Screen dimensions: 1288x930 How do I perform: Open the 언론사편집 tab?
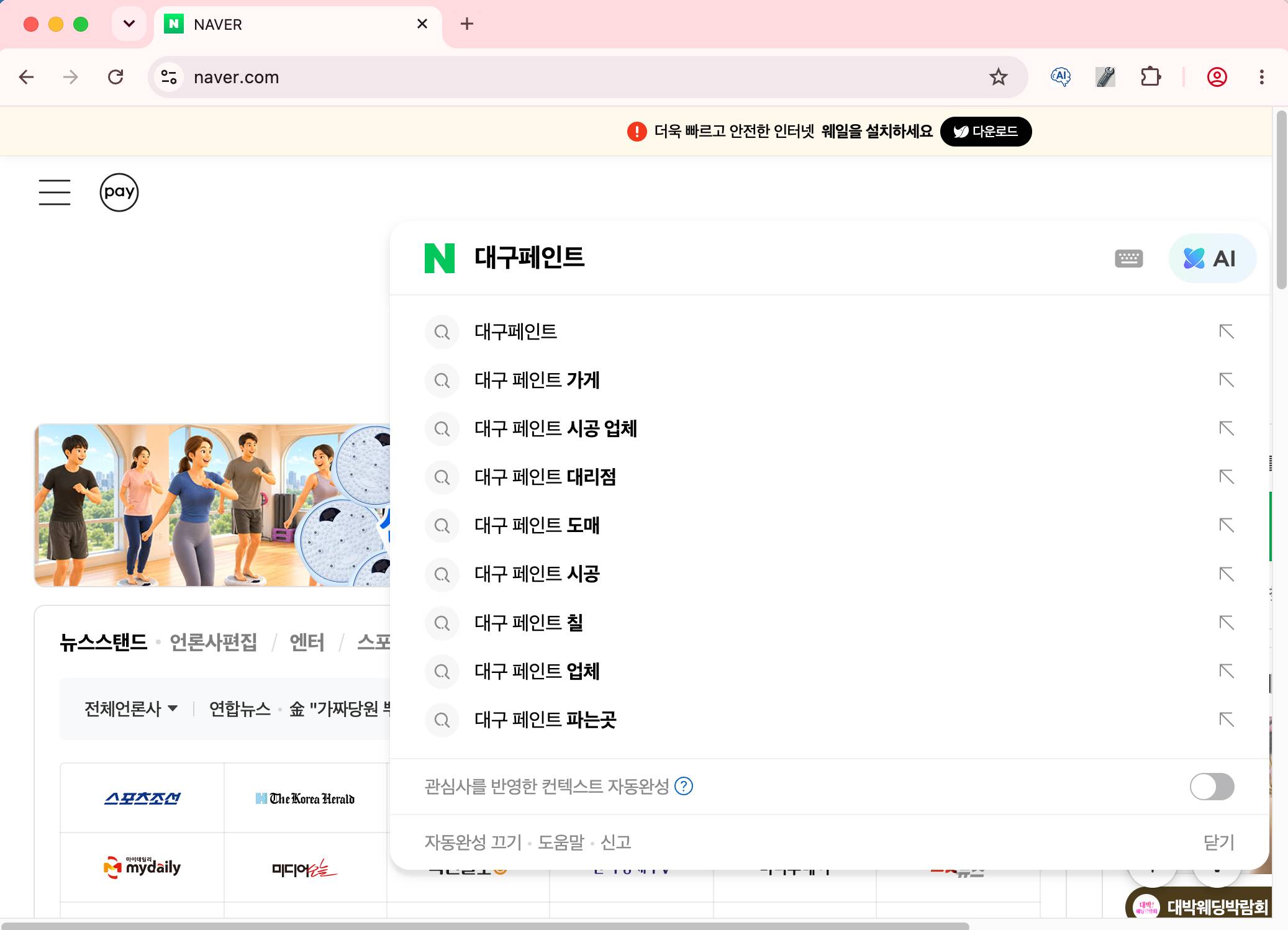tap(213, 642)
